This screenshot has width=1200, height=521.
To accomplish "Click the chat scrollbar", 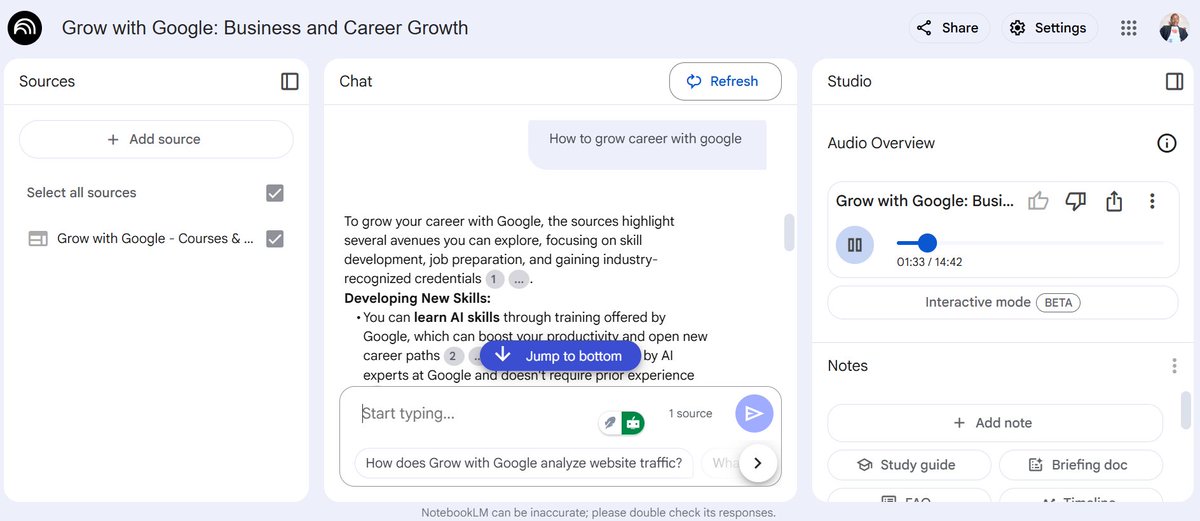I will [789, 232].
